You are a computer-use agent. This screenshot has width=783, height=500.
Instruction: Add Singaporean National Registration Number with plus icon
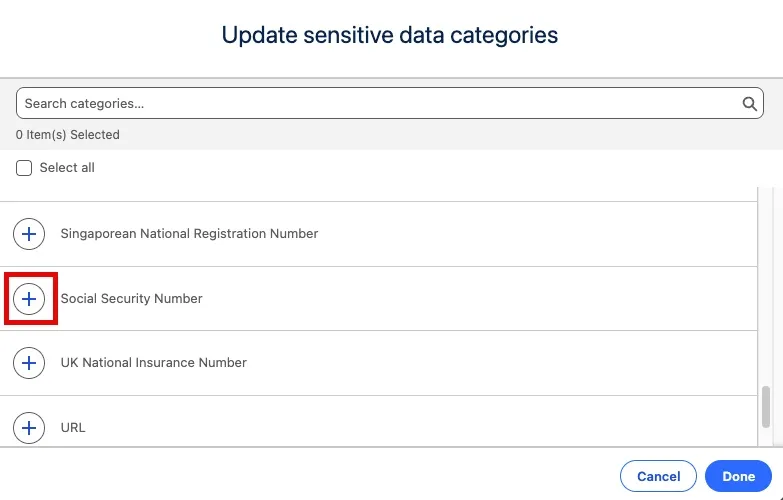coord(29,234)
